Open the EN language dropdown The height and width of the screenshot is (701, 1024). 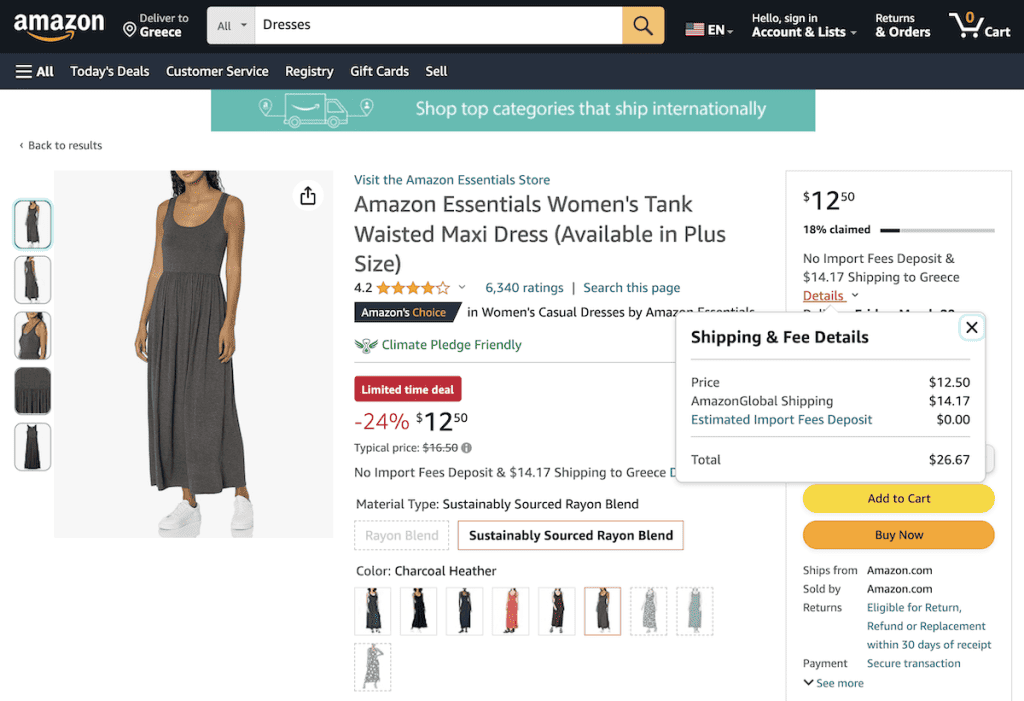(708, 29)
